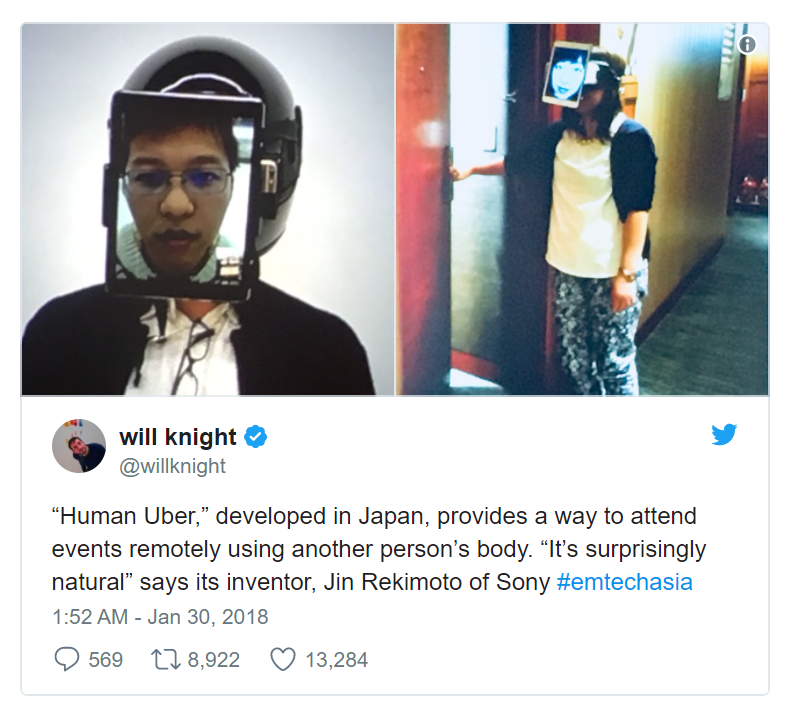Screen dimensions: 785x726
Task: Open the hallway photo on right
Action: point(583,209)
